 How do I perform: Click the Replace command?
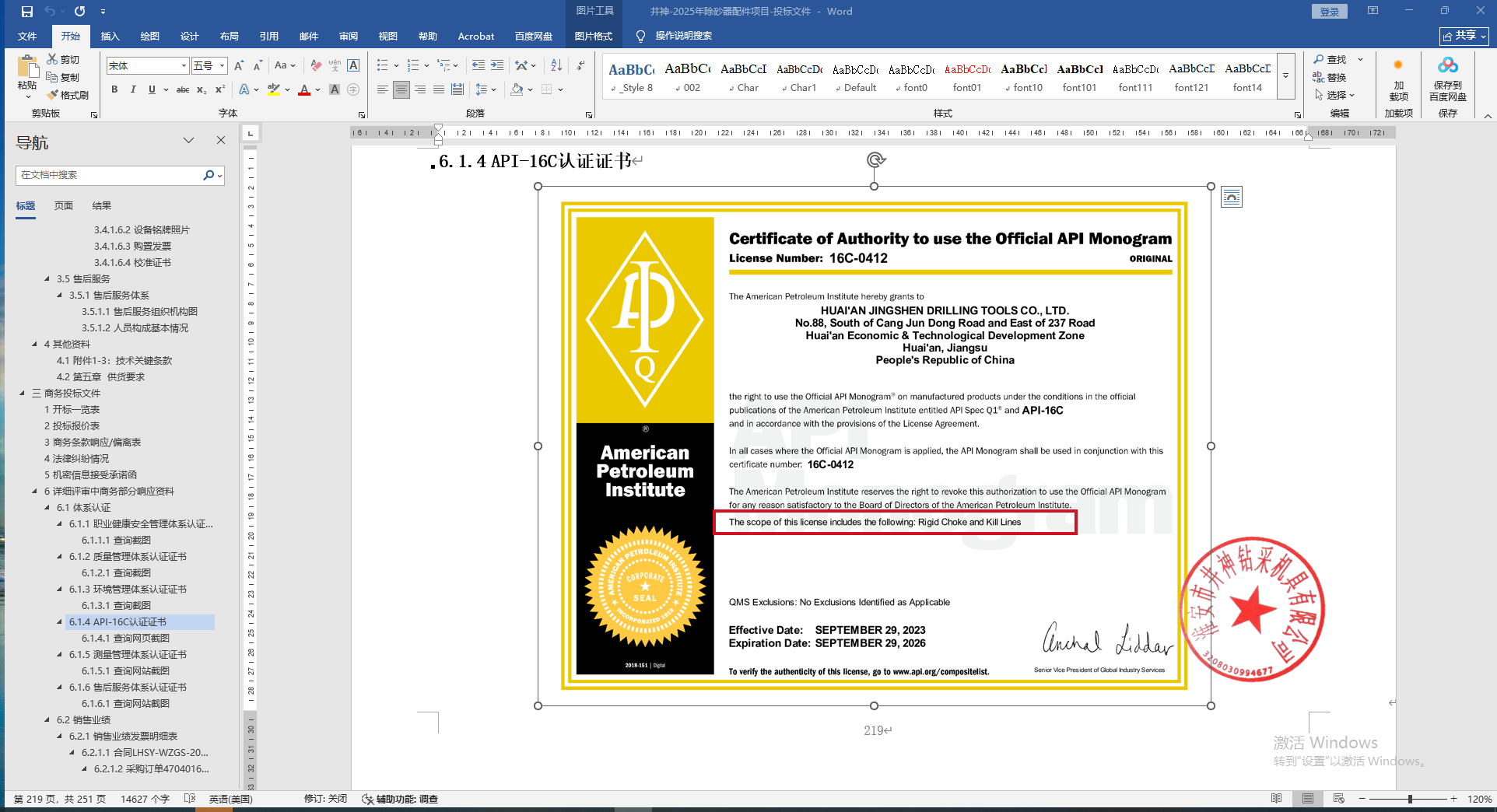tap(1329, 77)
